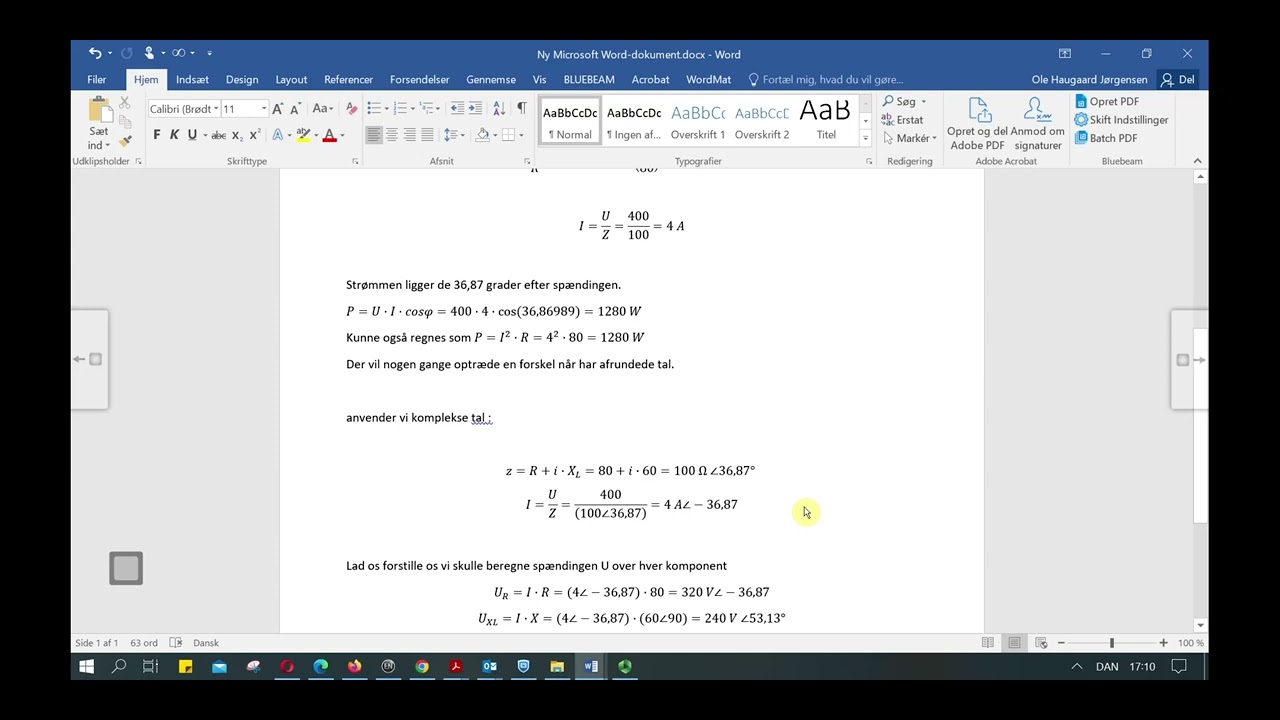
Task: Click the superscript X² icon
Action: [x=255, y=135]
